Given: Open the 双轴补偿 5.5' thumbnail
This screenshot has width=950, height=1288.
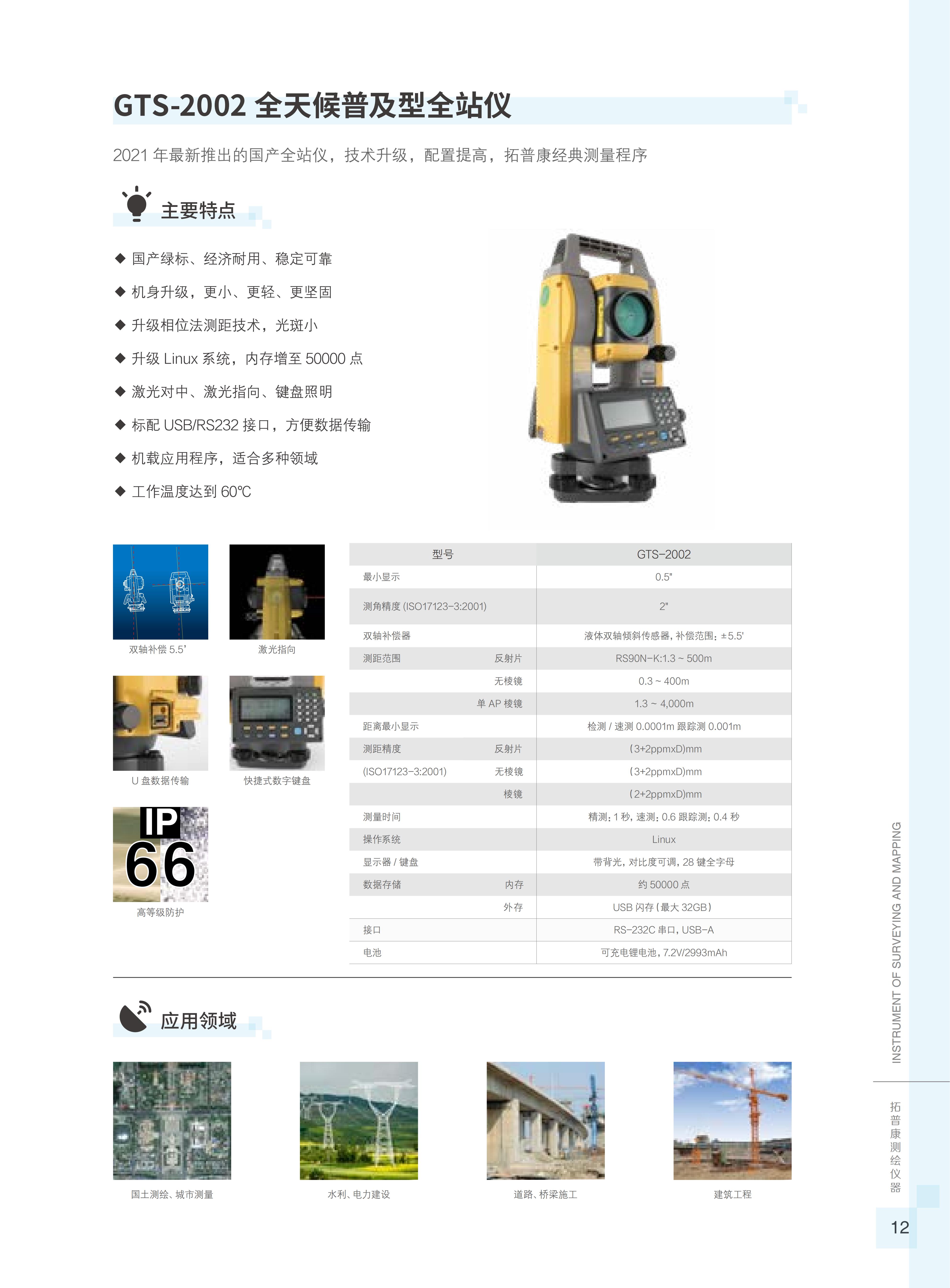Looking at the screenshot, I should click(160, 591).
